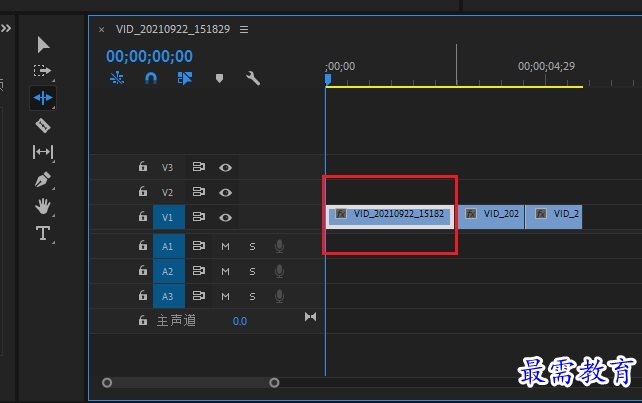
Task: Toggle lock on track A2
Action: pyautogui.click(x=142, y=270)
